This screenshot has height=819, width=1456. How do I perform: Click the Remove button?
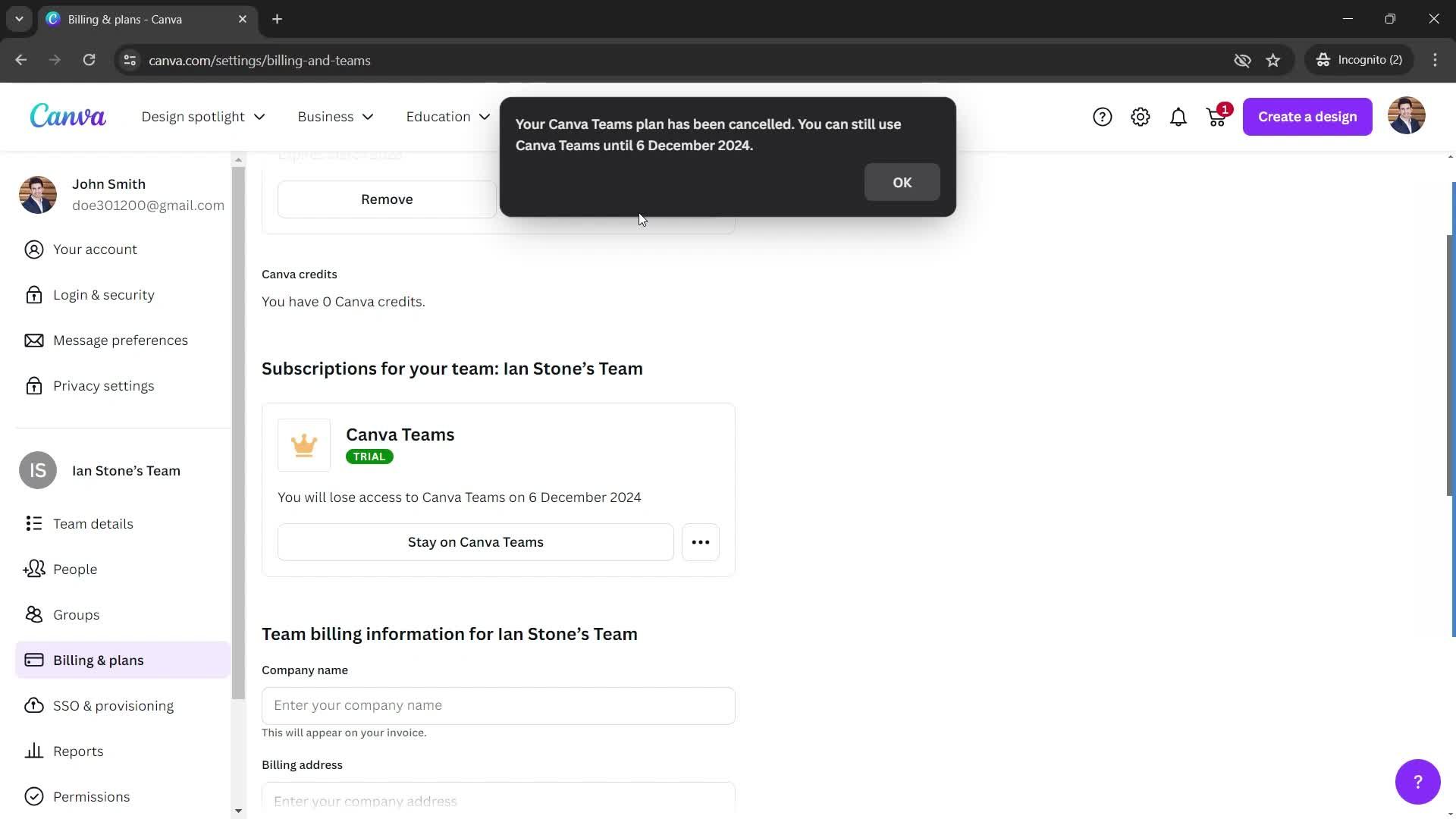[387, 199]
